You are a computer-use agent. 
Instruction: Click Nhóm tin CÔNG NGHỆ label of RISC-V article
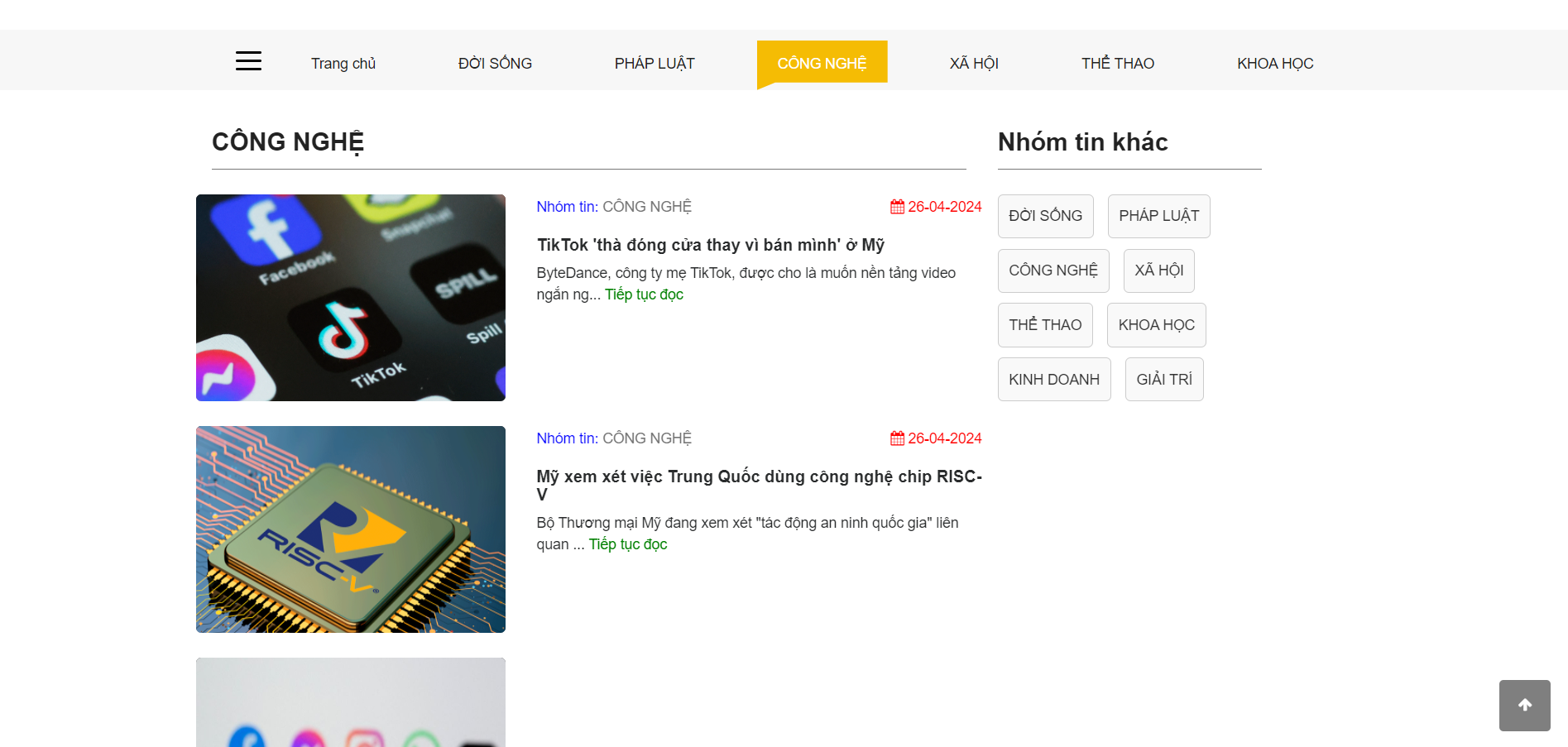(614, 438)
